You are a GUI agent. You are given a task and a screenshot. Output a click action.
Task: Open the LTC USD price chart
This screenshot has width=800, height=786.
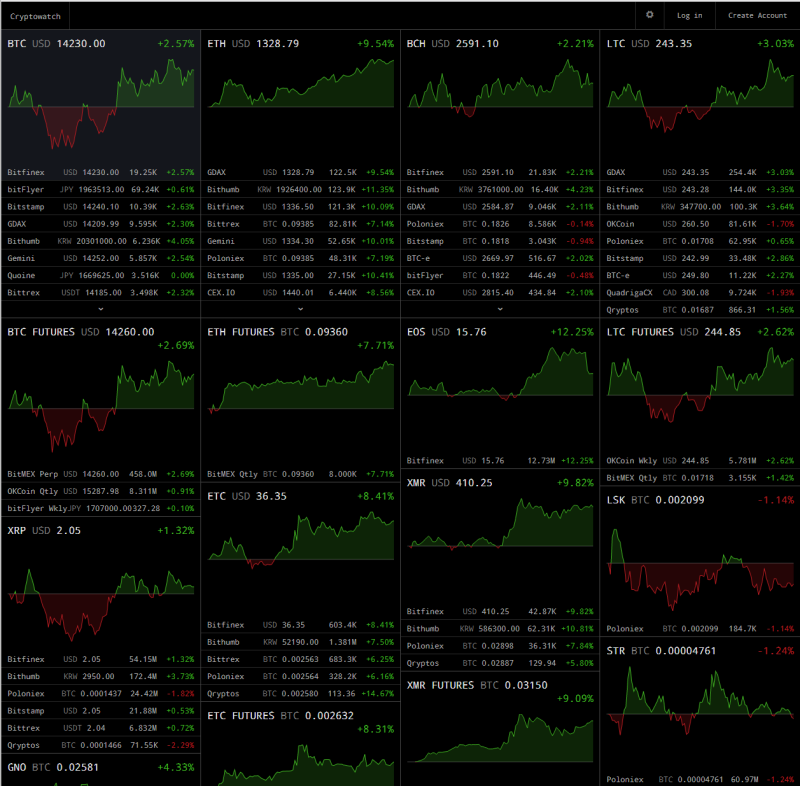(700, 95)
